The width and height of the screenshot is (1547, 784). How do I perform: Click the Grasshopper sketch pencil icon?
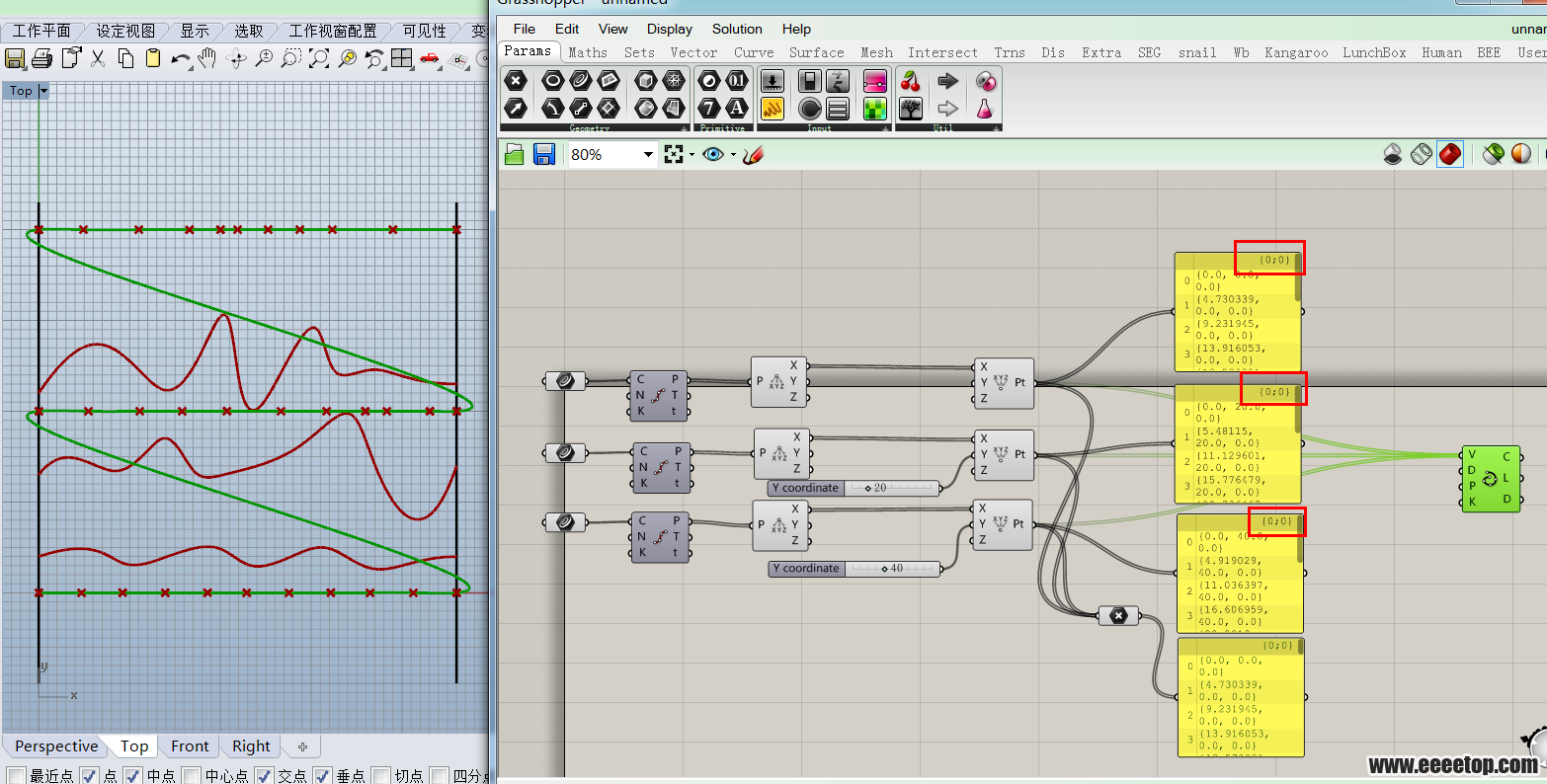(754, 154)
